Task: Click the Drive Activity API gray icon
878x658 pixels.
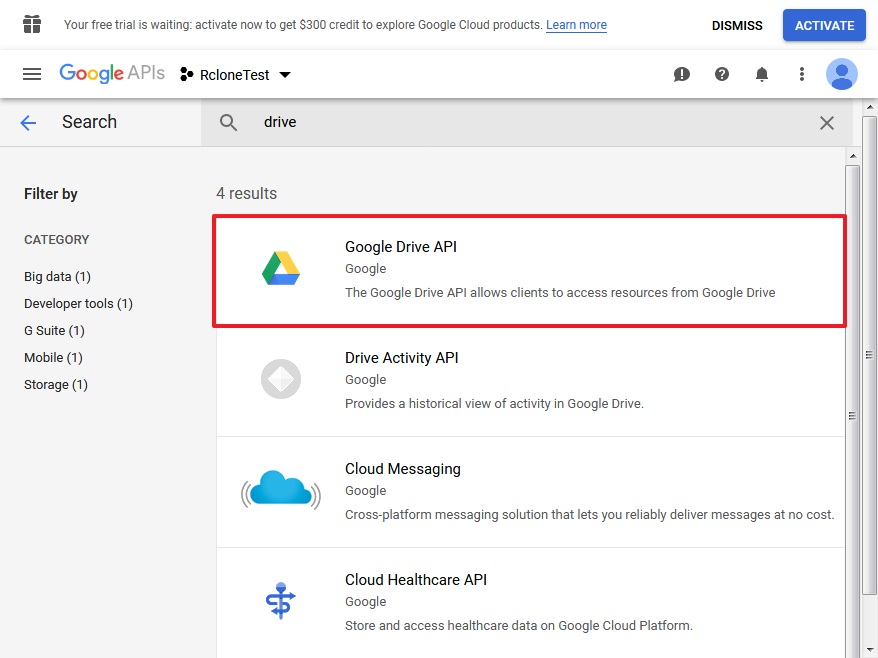Action: pos(281,379)
